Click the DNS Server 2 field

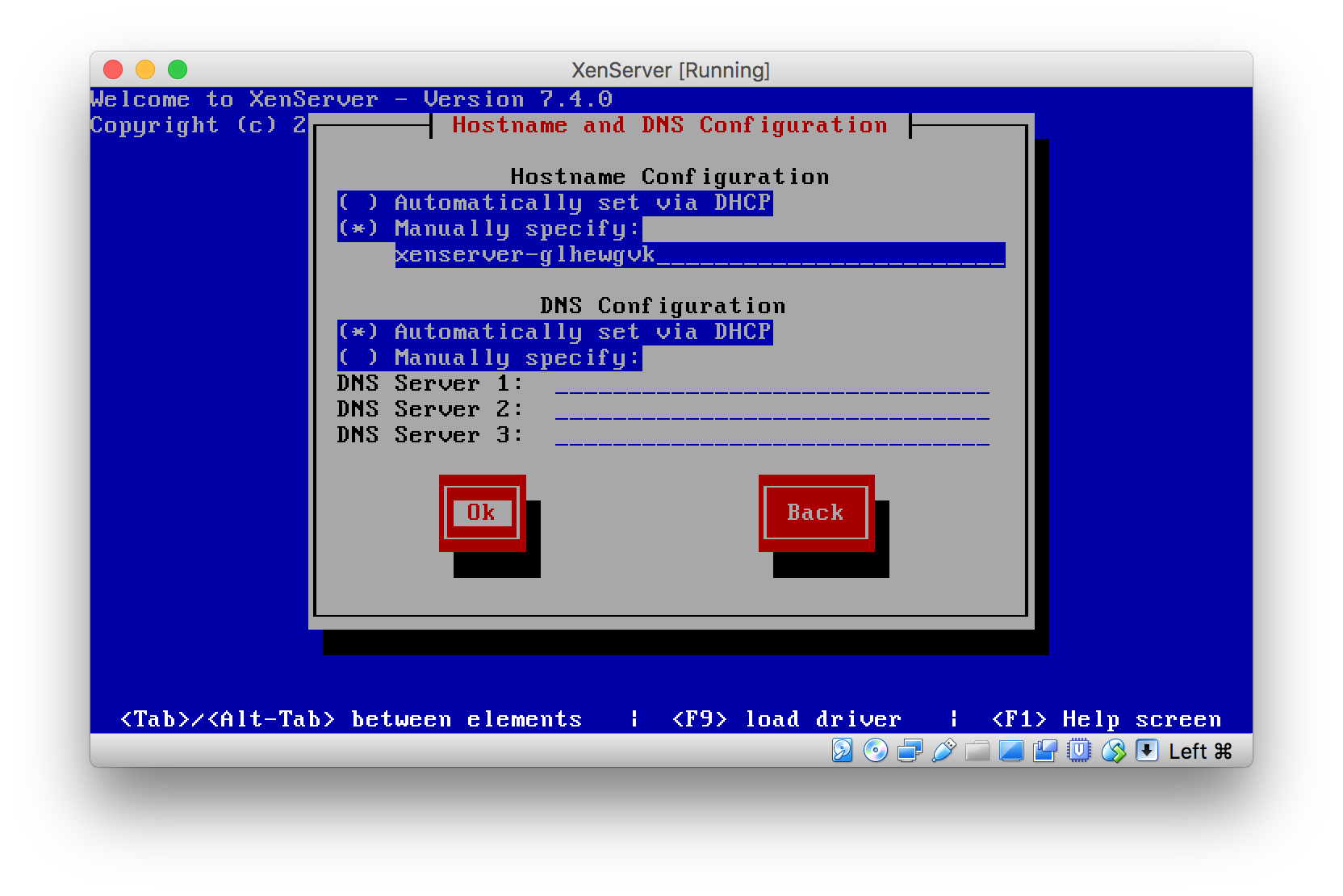(772, 409)
